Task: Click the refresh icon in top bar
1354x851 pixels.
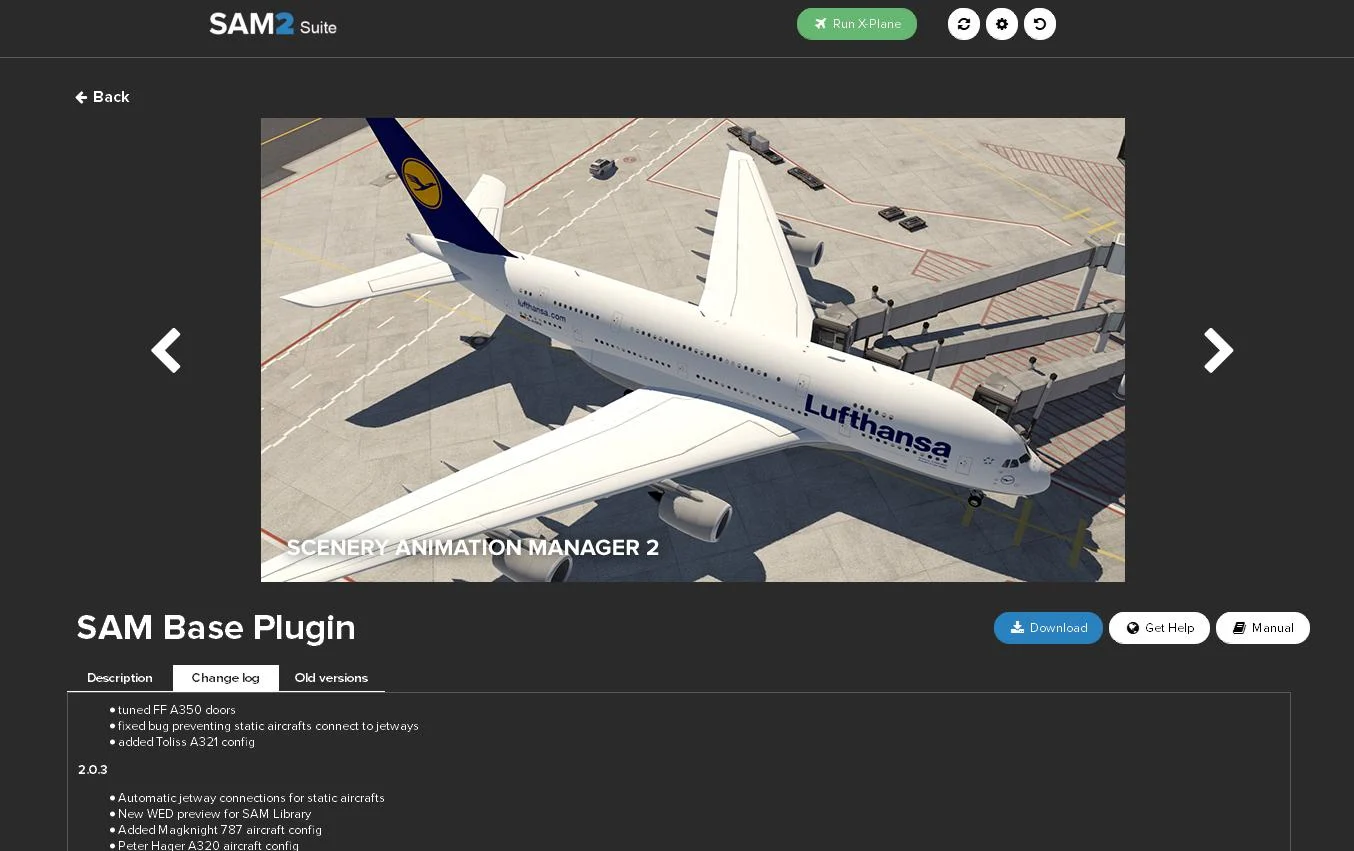Action: click(x=964, y=24)
